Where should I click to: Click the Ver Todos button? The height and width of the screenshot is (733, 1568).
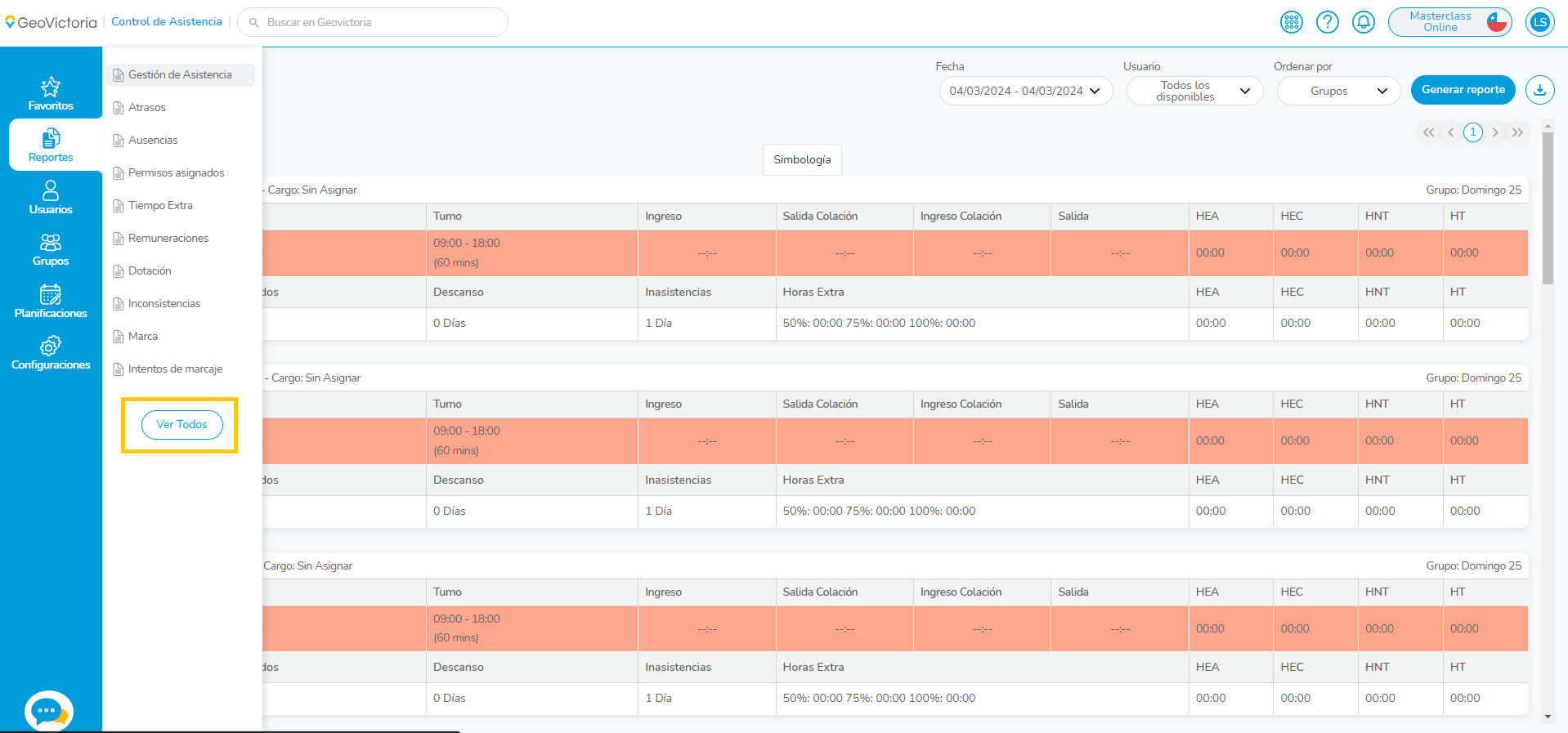[x=181, y=425]
